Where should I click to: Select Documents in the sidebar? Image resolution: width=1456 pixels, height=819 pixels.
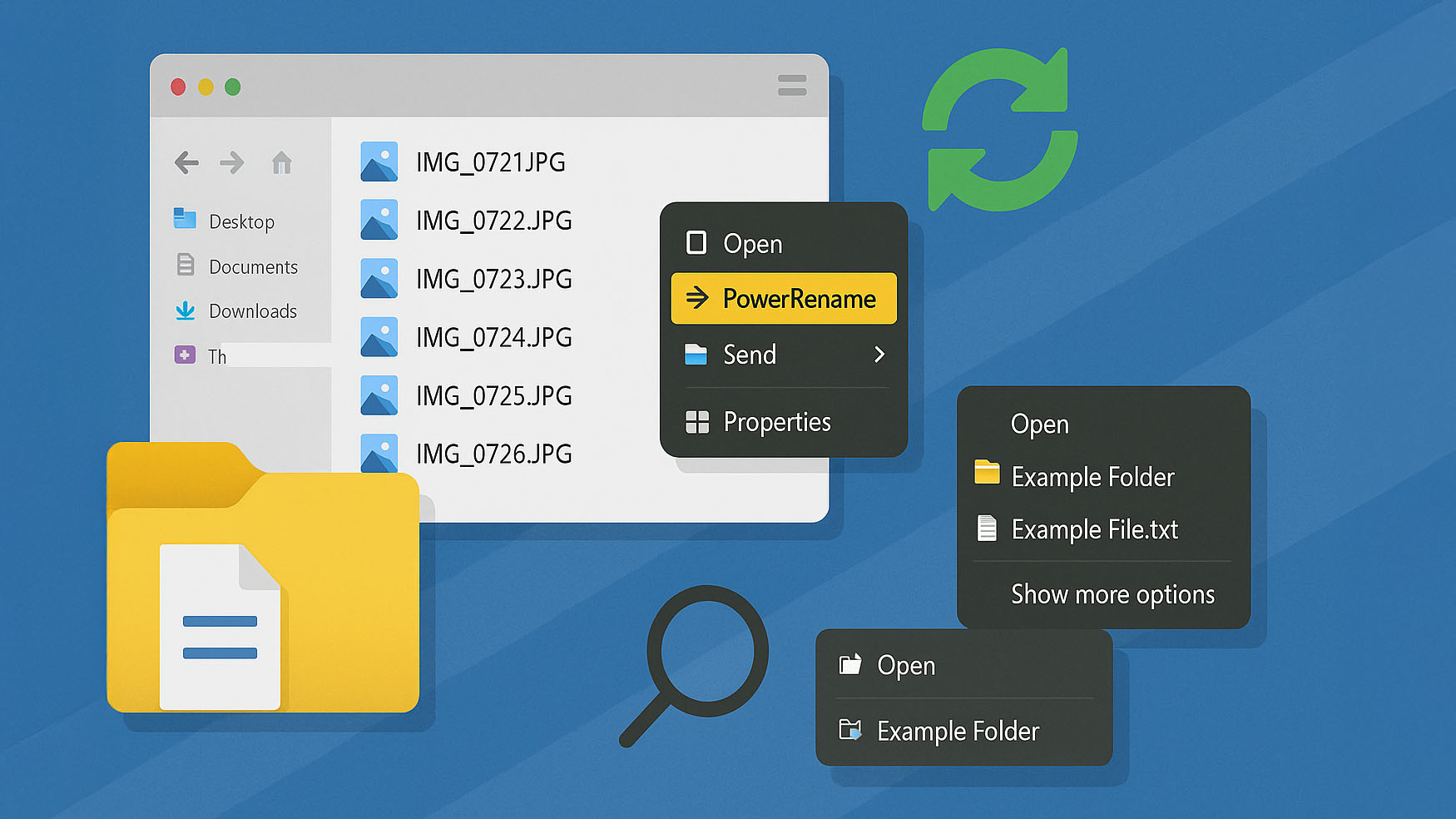(253, 267)
